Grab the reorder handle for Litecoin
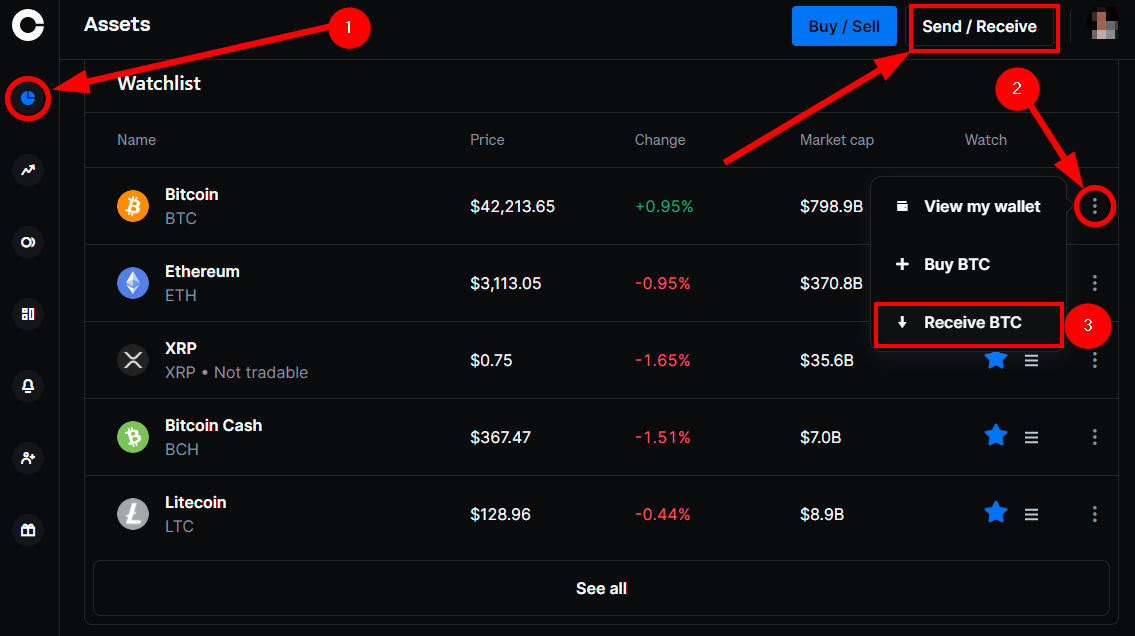 coord(1031,514)
